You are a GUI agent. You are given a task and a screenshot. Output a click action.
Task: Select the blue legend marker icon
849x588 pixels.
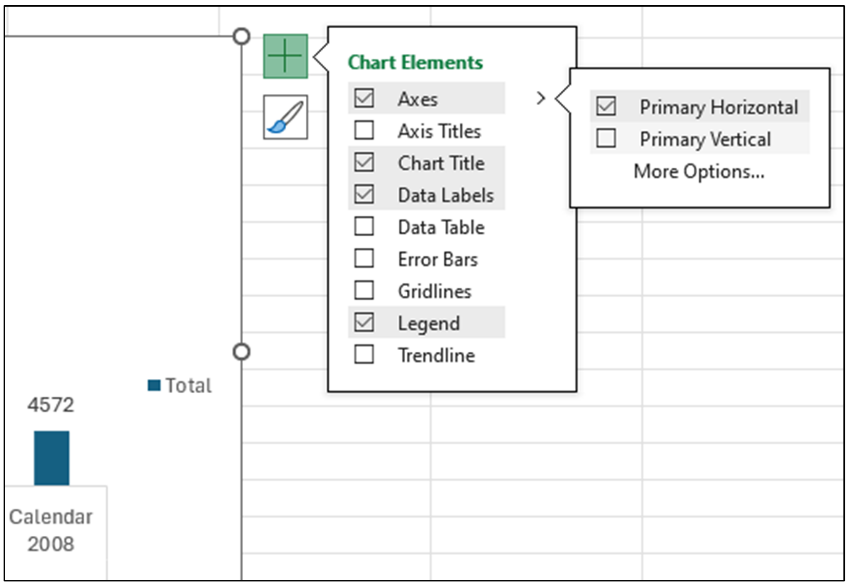(155, 385)
